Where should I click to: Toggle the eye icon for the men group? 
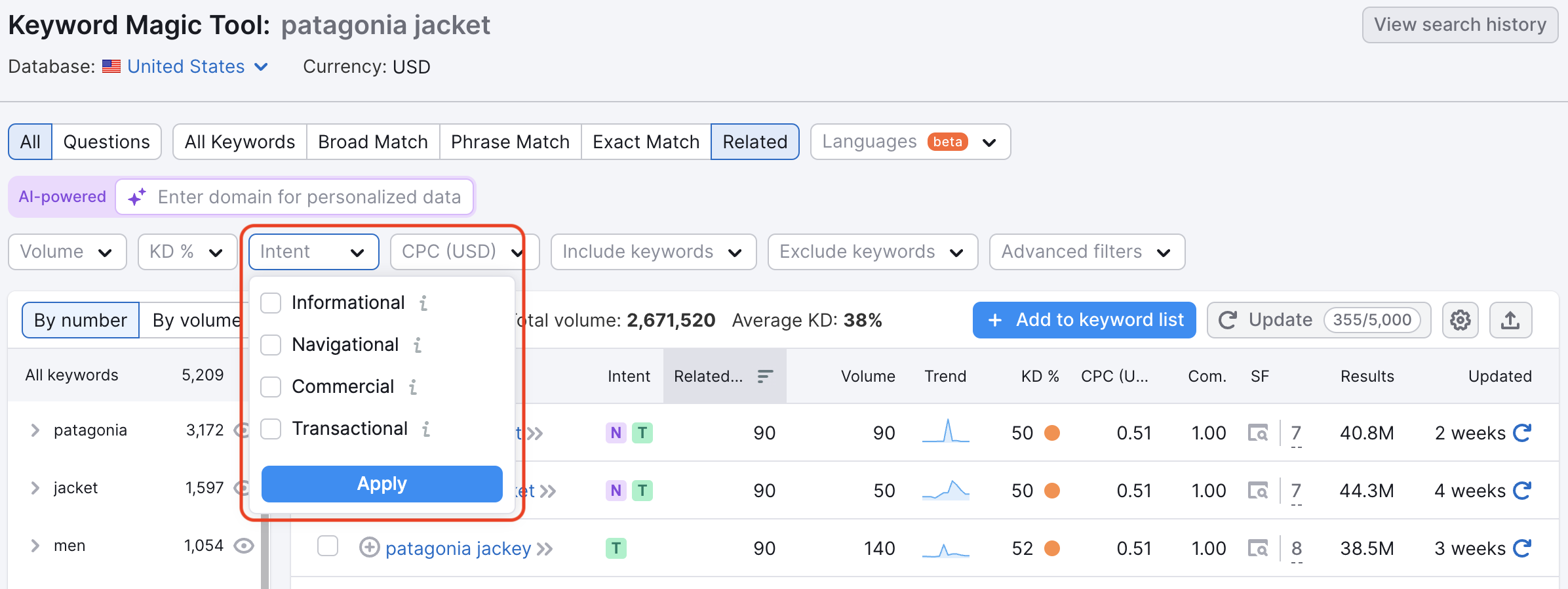(x=244, y=546)
